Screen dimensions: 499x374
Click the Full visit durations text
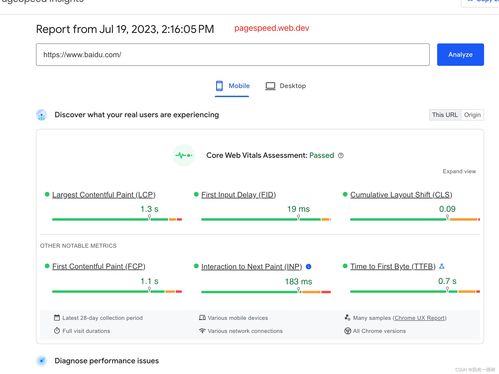(86, 331)
